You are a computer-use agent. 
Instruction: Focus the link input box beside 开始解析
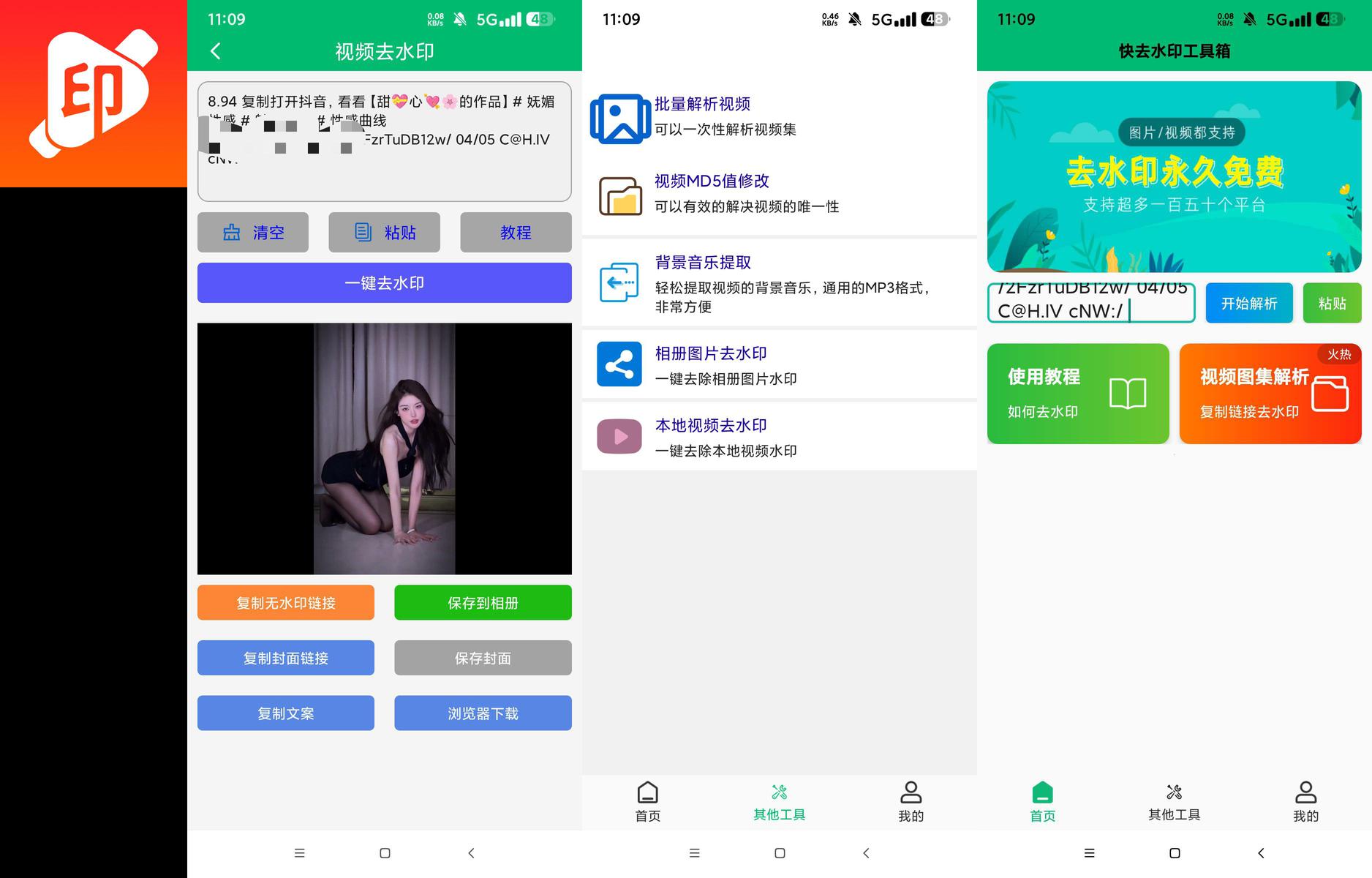tap(1091, 303)
